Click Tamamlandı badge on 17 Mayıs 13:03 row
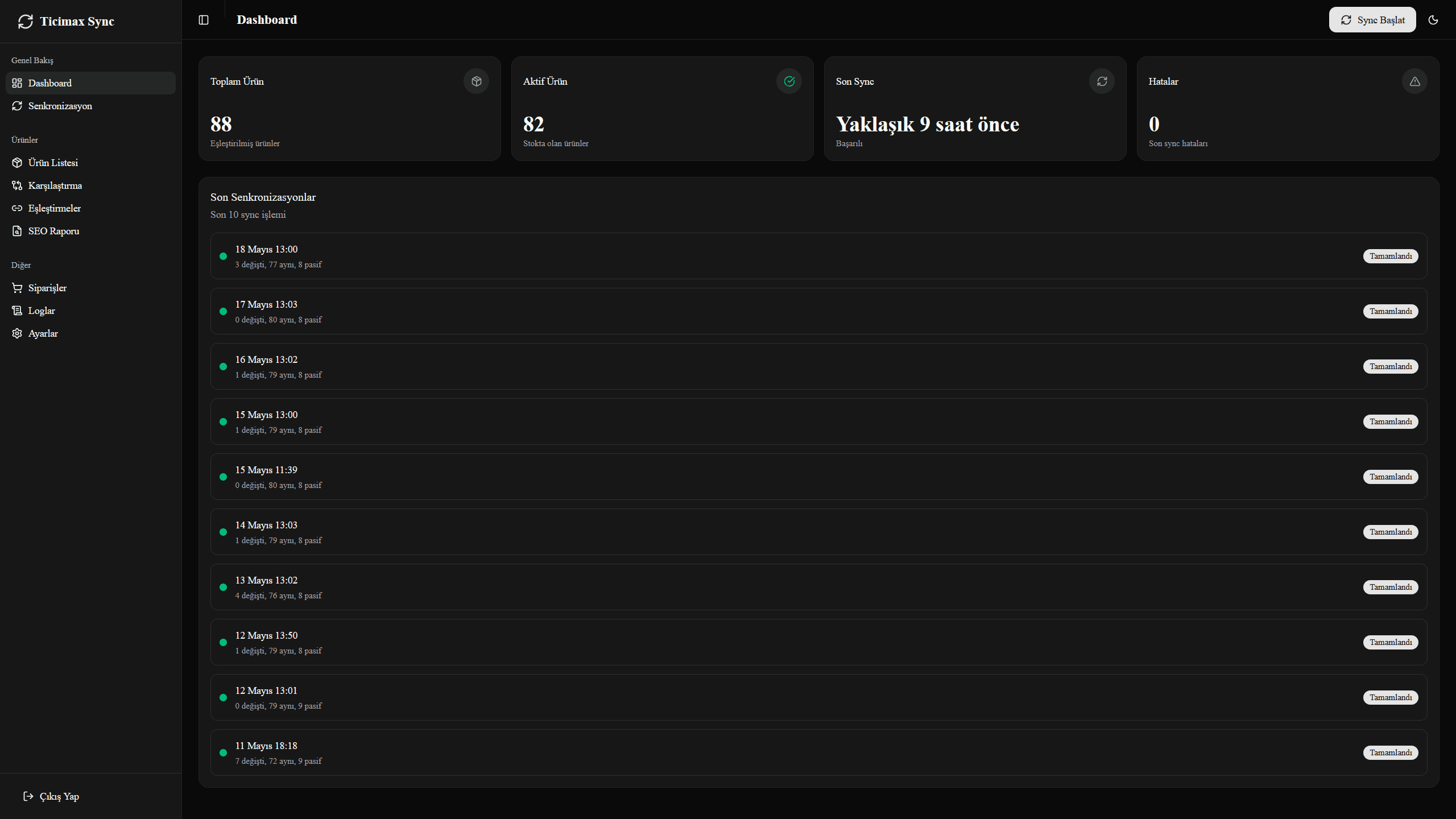1456x819 pixels. (1391, 311)
